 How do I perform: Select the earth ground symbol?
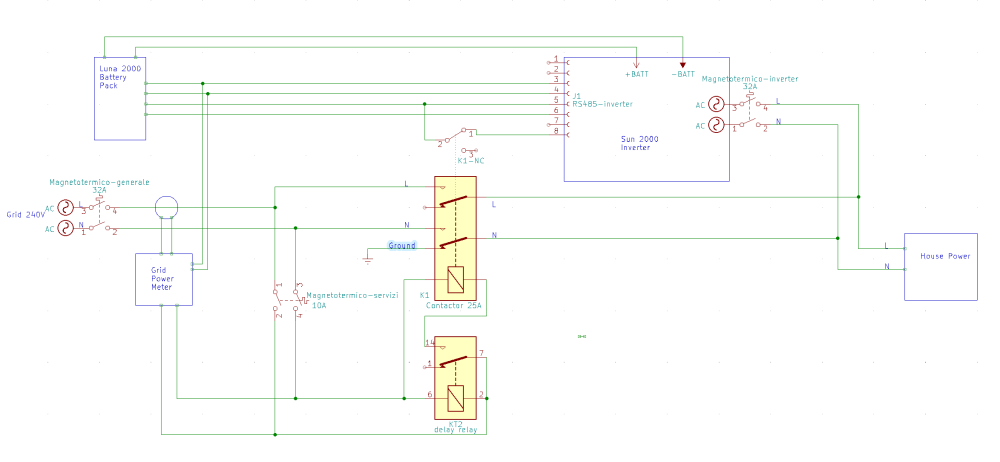click(367, 258)
